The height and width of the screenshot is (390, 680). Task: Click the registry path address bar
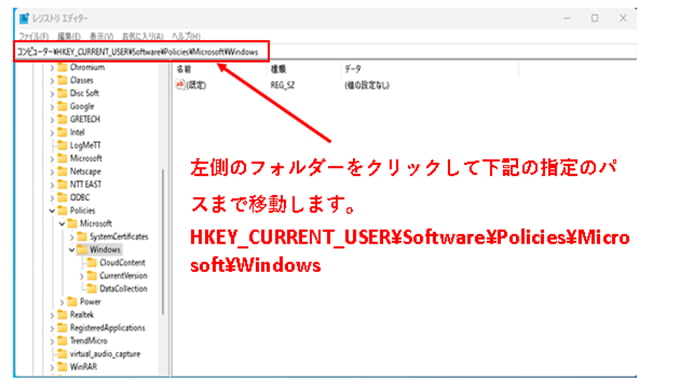pos(141,52)
